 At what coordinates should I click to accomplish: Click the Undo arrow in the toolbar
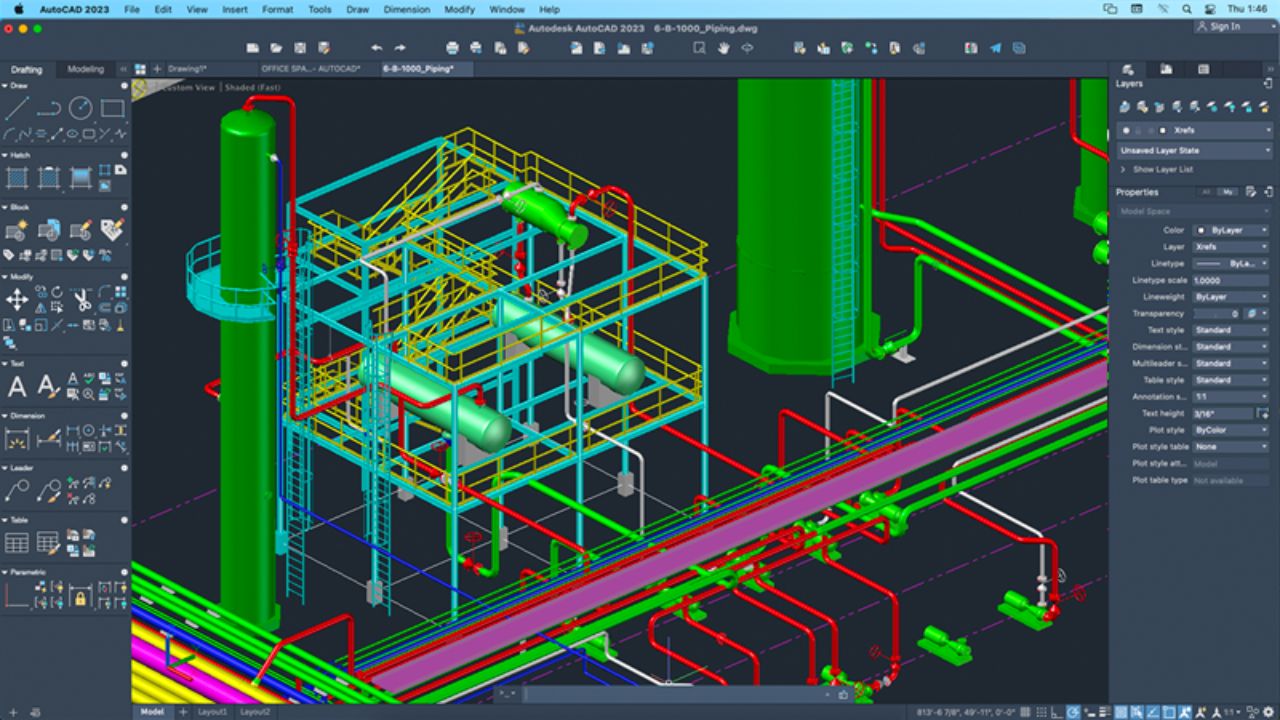pyautogui.click(x=376, y=47)
